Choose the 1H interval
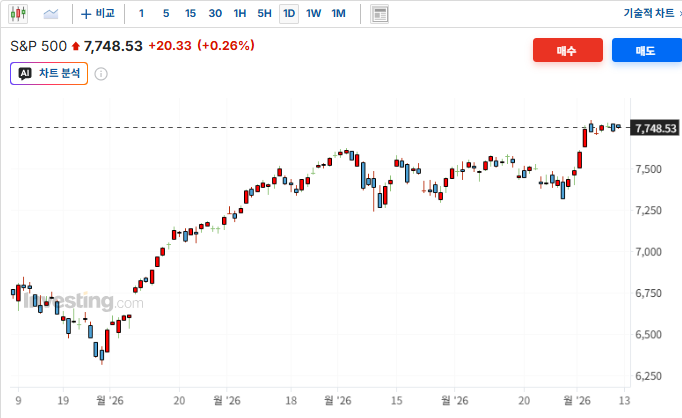This screenshot has width=682, height=418. tap(240, 14)
